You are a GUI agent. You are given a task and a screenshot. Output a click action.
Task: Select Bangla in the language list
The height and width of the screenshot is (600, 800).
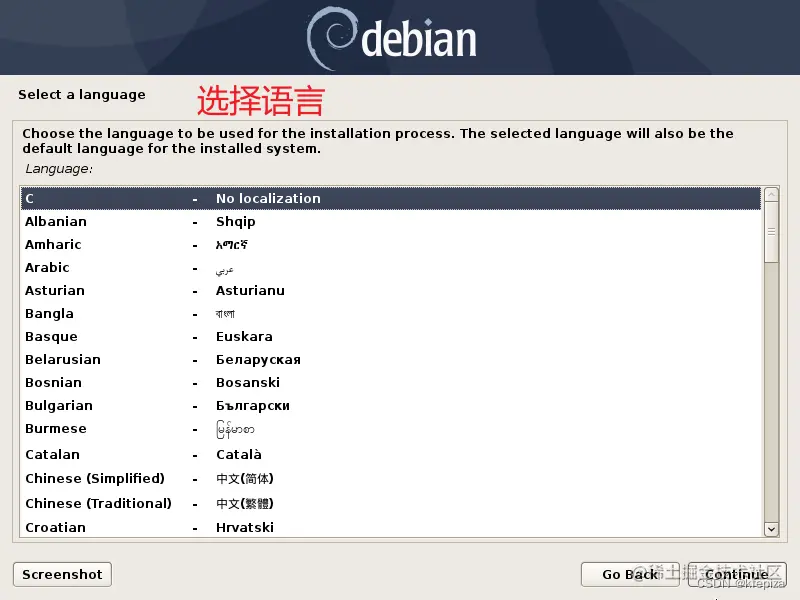[391, 313]
